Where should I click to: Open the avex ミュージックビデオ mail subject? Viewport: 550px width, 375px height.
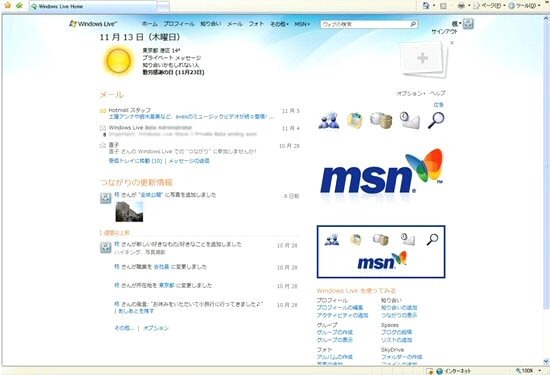point(191,116)
